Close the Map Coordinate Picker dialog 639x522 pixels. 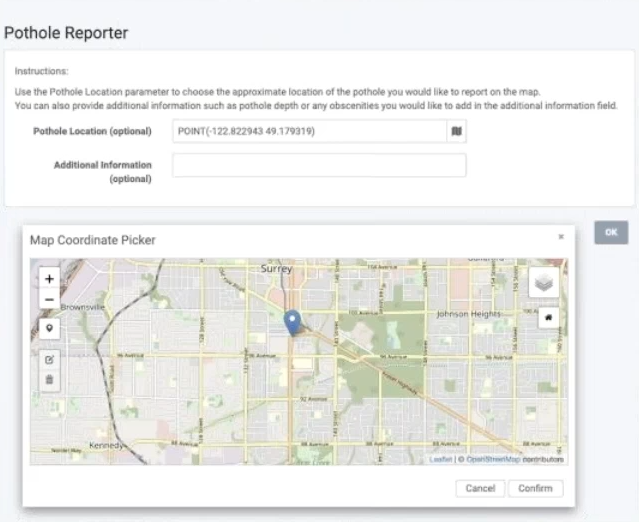point(561,237)
